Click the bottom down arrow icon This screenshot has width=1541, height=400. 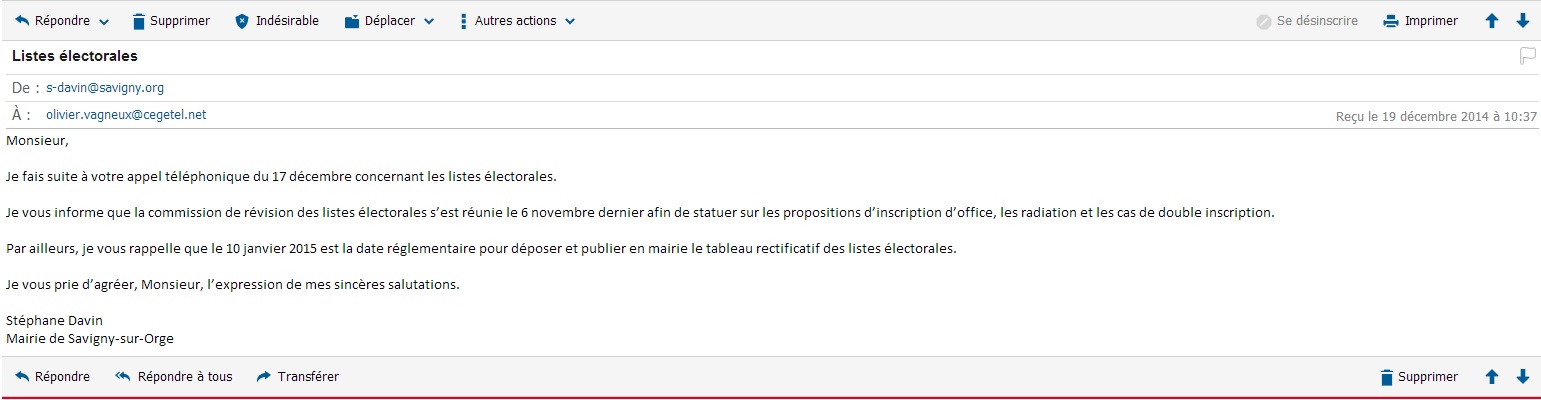1523,377
